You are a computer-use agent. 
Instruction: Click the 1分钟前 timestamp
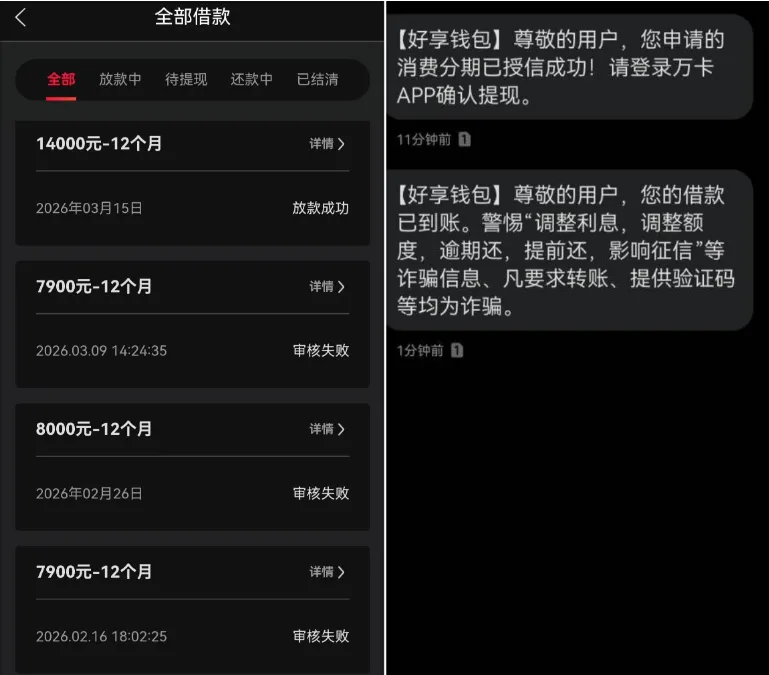pyautogui.click(x=420, y=351)
